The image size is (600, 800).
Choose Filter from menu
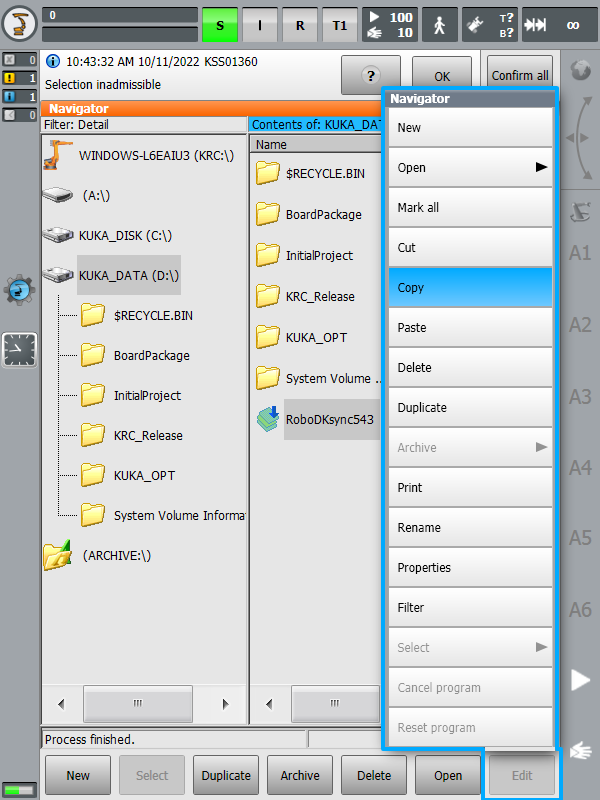470,608
